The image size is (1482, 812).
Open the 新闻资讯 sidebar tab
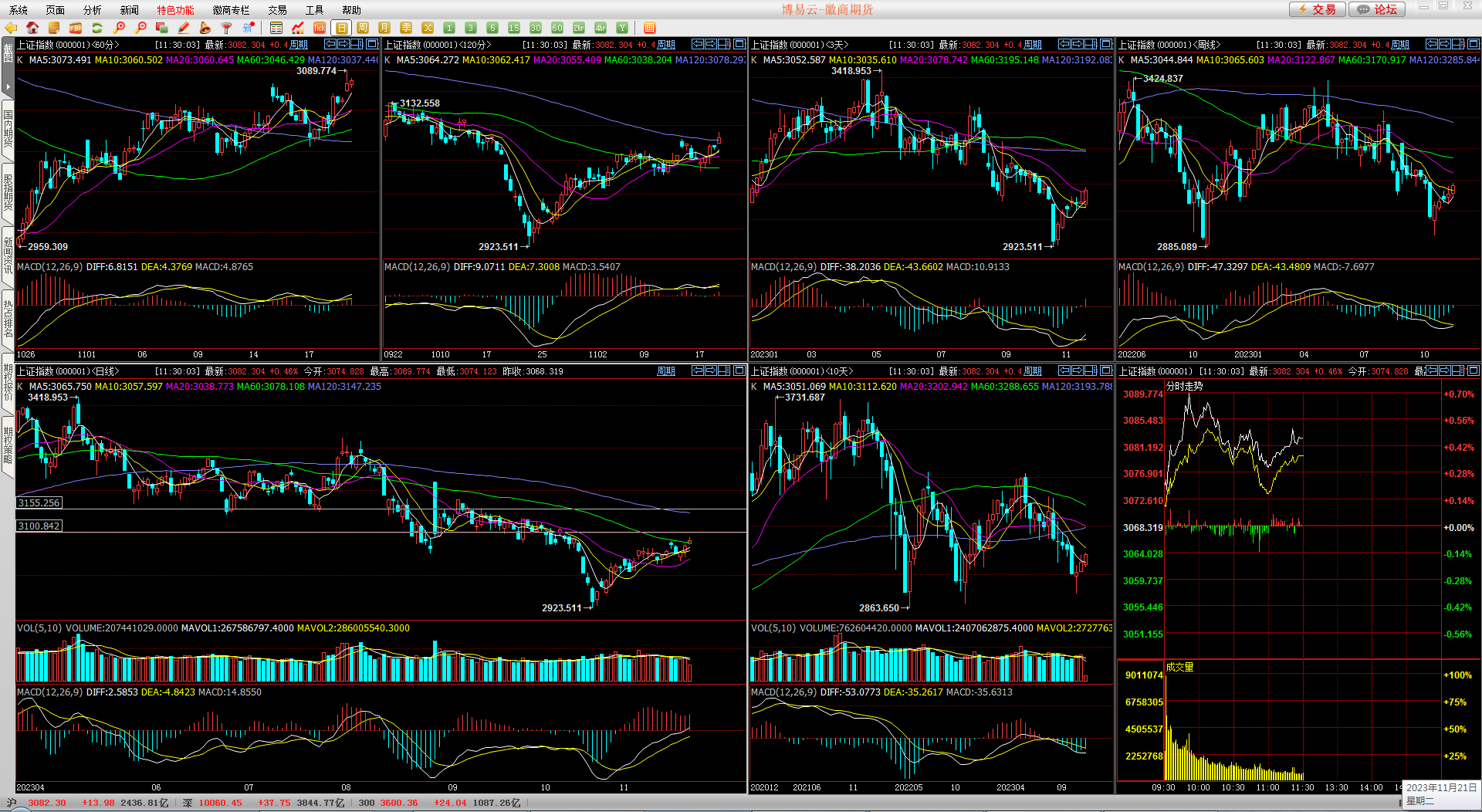click(8, 255)
